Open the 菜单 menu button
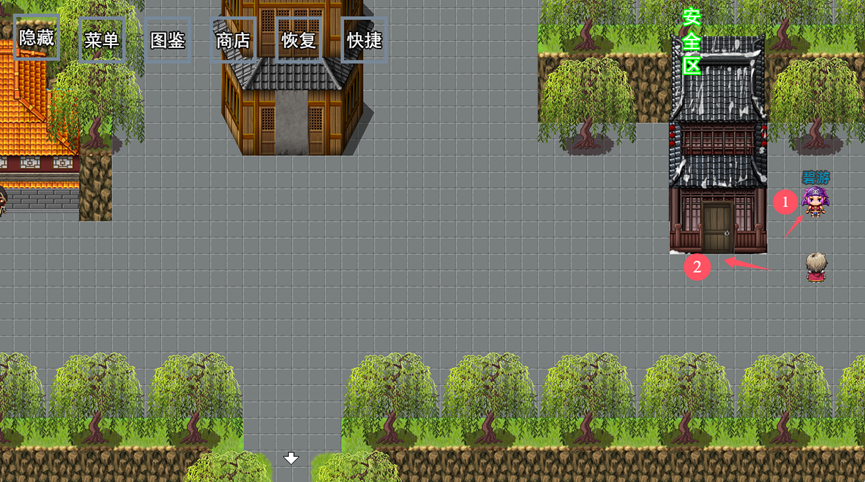Screen dimensions: 865x482 (102, 40)
